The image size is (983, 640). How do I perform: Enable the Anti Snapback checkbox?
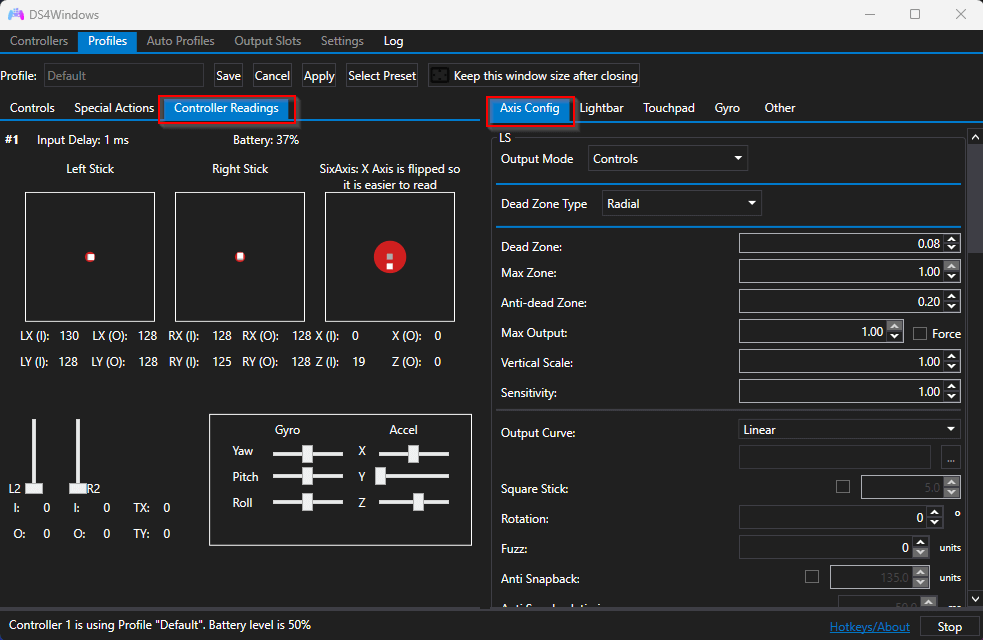(812, 577)
